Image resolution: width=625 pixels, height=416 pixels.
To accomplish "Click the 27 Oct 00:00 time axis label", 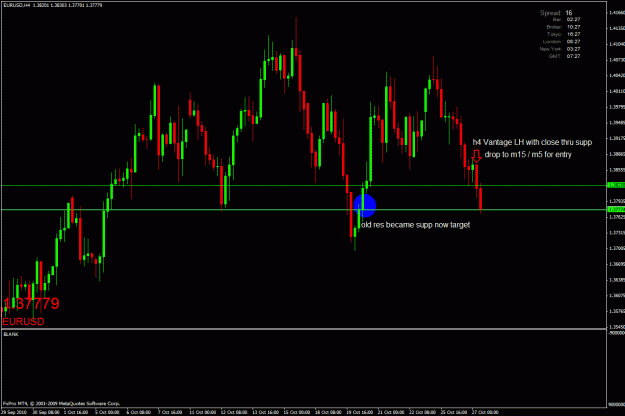I will click(x=485, y=412).
